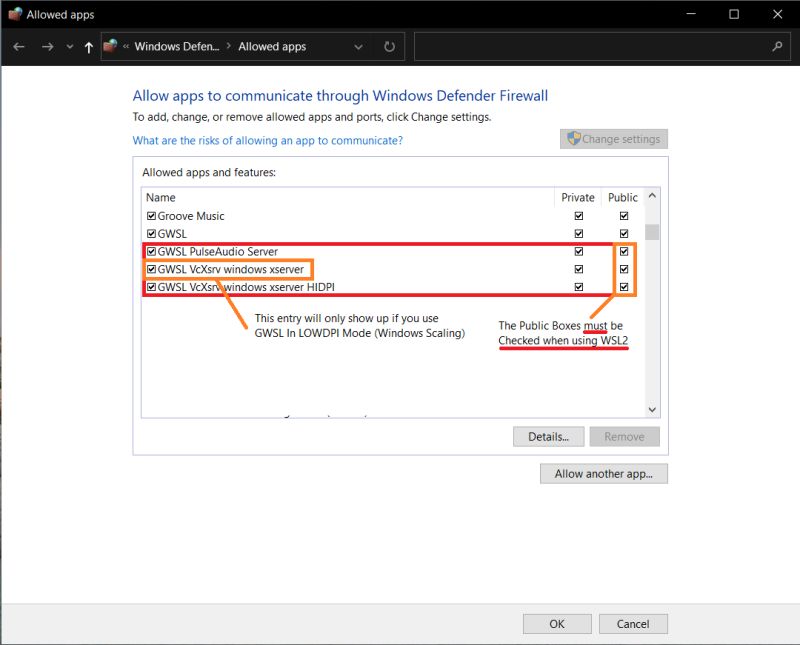Viewport: 800px width, 645px height.
Task: Click the list scroll up arrow
Action: coord(652,195)
